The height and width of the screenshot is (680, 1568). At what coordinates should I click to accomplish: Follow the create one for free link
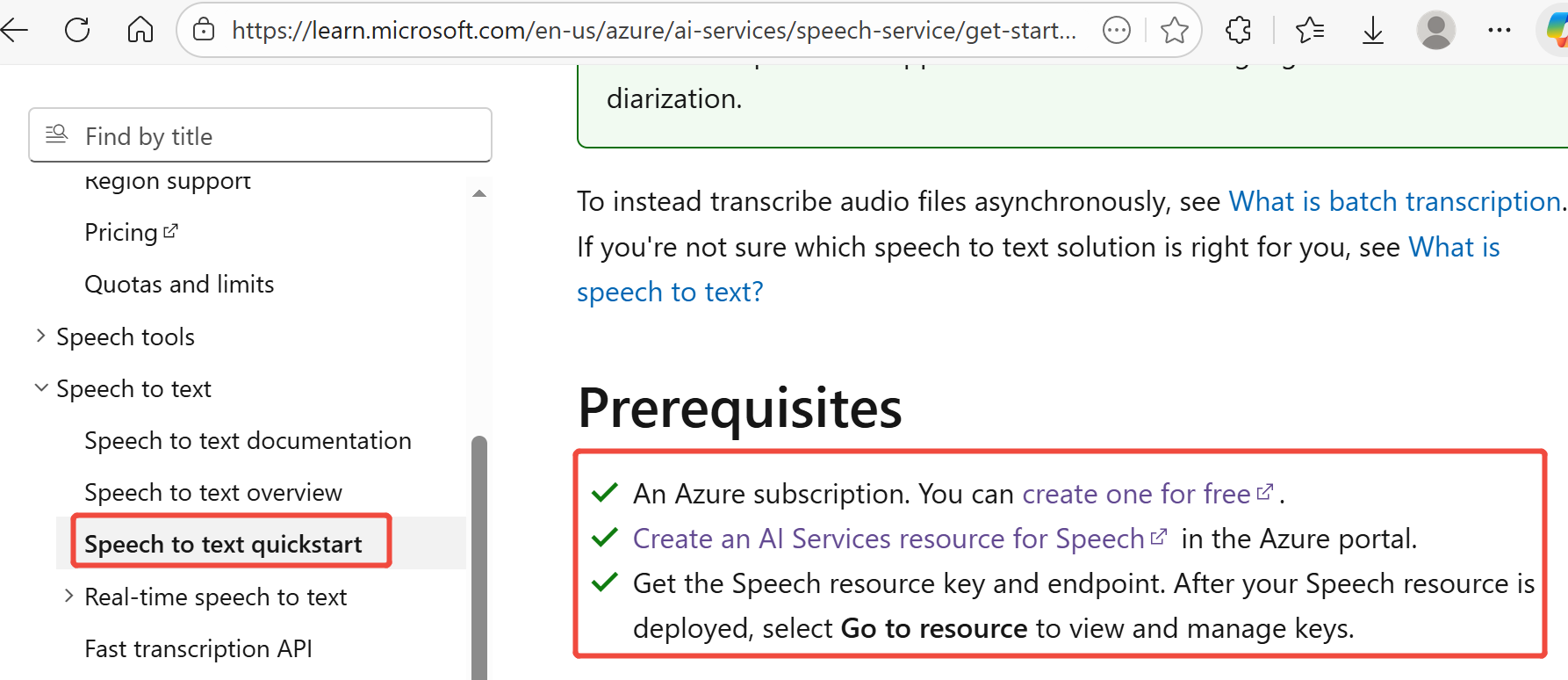1137,494
